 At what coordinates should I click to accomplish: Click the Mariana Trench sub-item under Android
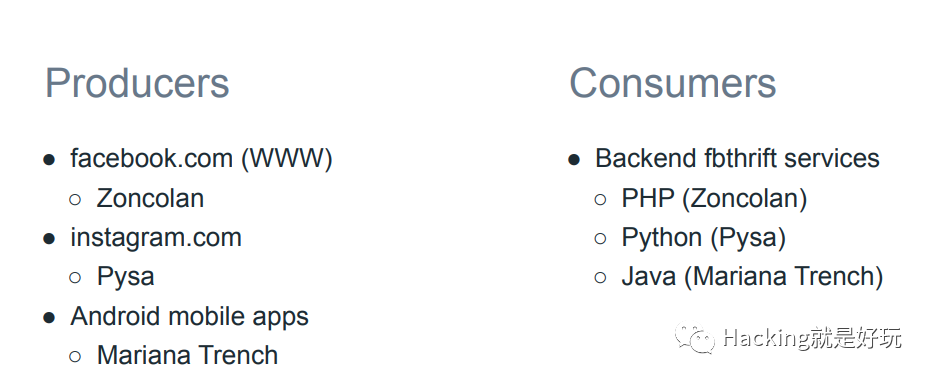pos(188,355)
